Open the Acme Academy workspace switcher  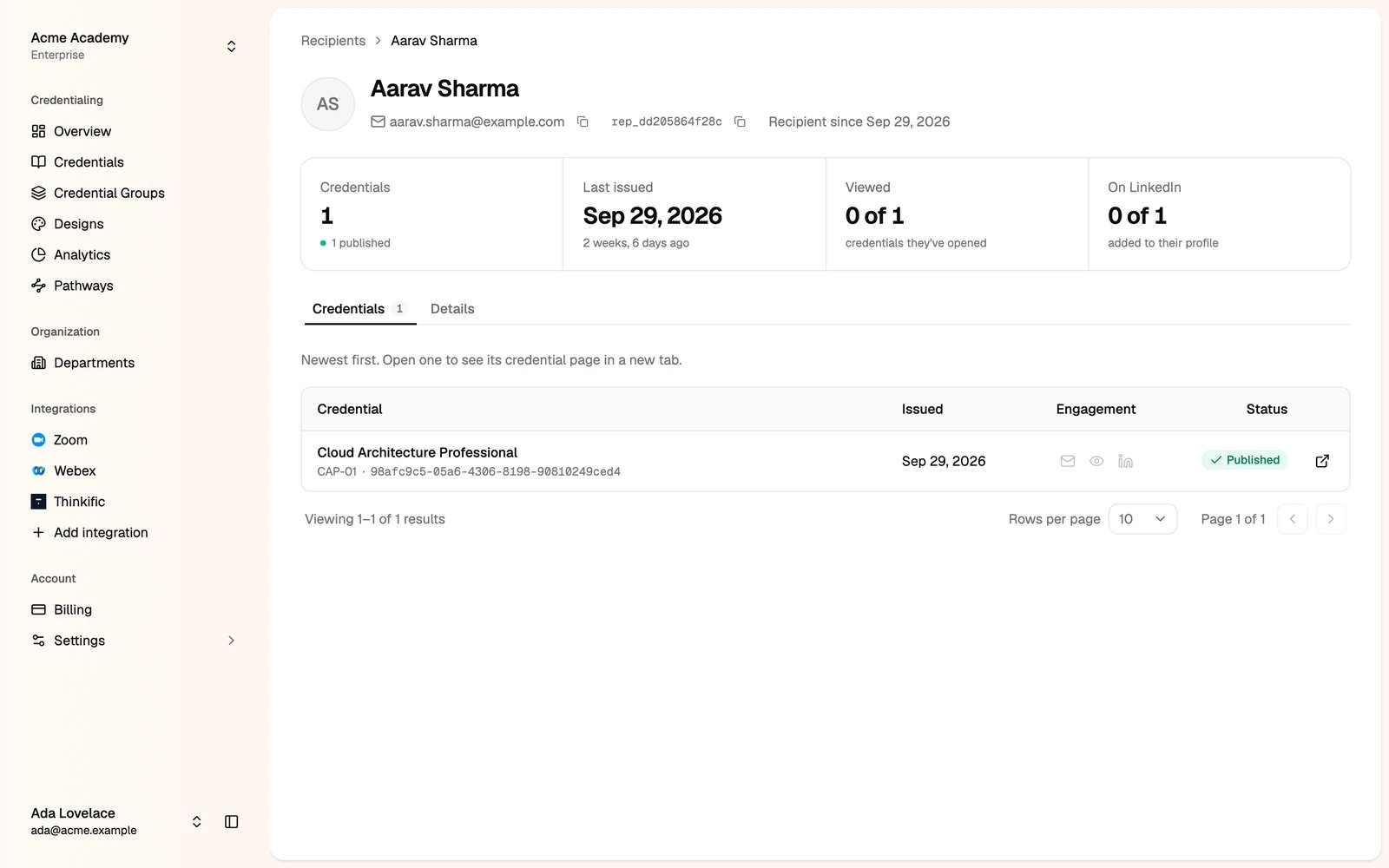pyautogui.click(x=134, y=46)
